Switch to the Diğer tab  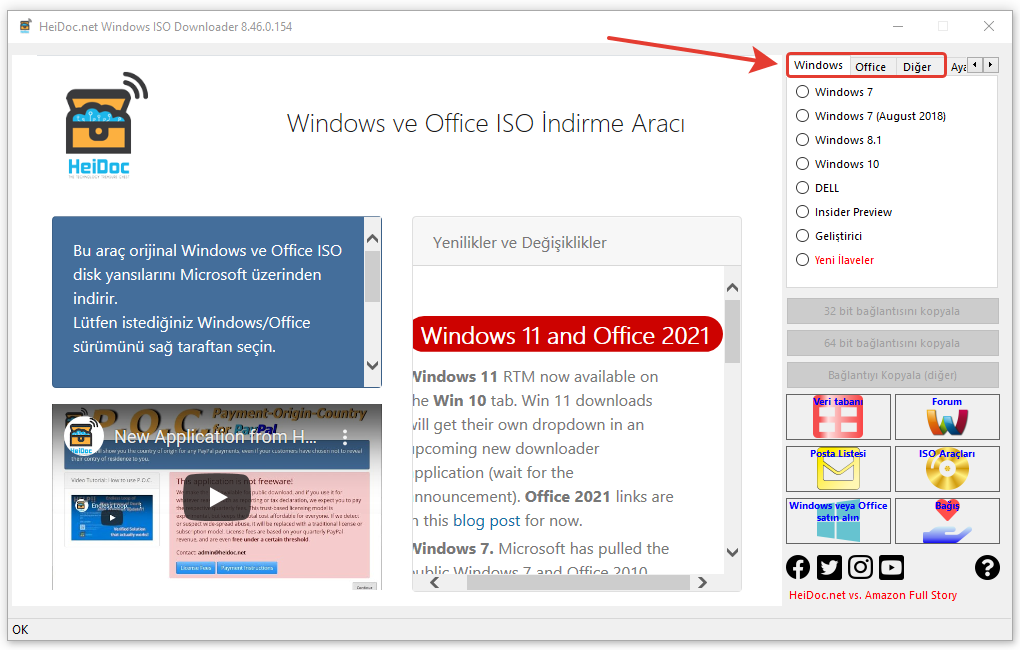point(917,67)
